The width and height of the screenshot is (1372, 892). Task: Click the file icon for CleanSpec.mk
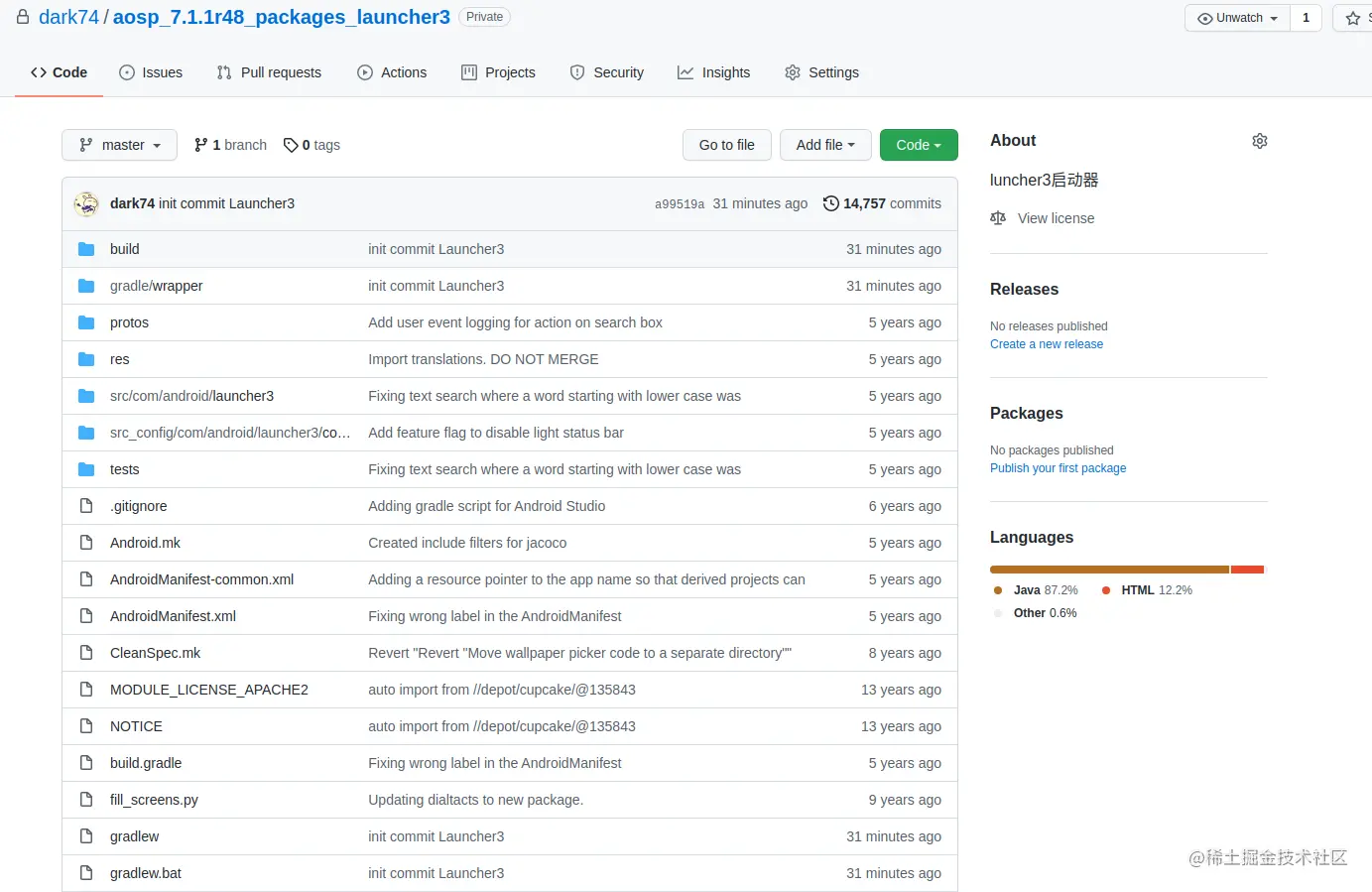[86, 653]
